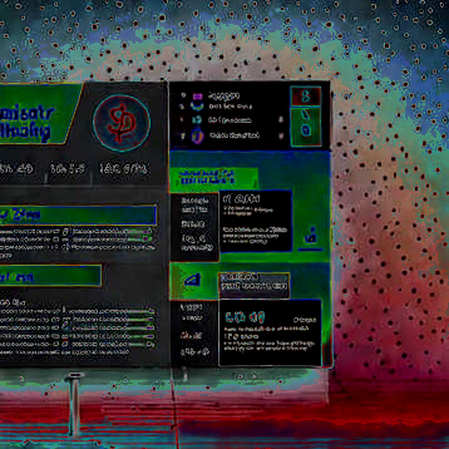Expand the bright green header in right panel
This screenshot has width=449, height=449.
[x=214, y=179]
